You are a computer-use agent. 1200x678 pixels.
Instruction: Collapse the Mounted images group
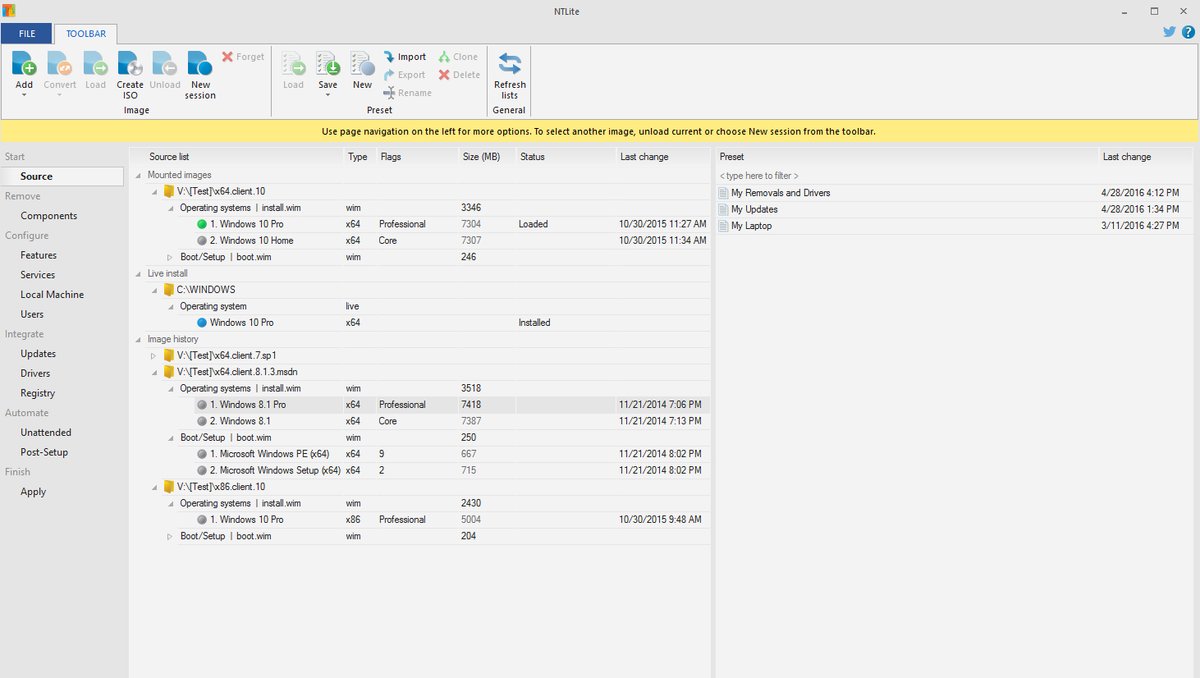click(136, 173)
